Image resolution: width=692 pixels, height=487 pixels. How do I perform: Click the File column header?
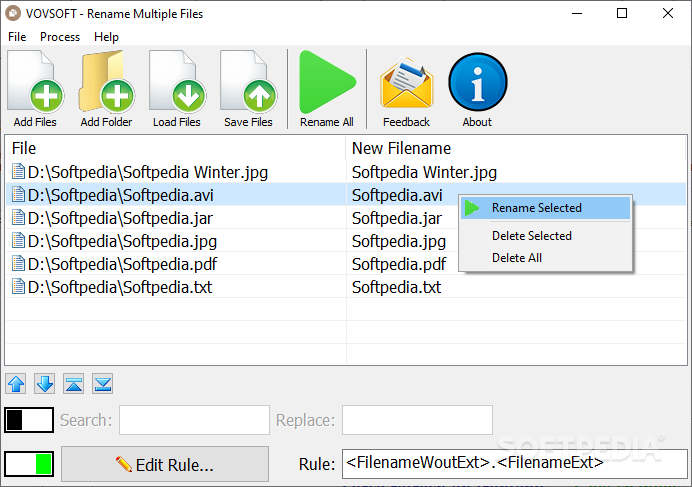pos(175,148)
